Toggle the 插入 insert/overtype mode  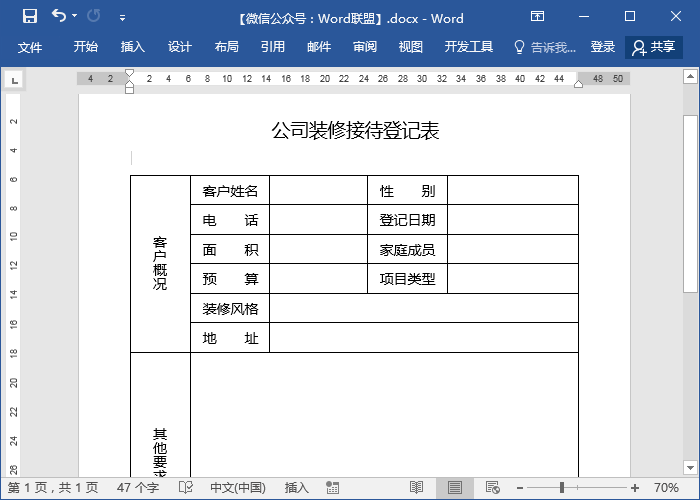(296, 488)
